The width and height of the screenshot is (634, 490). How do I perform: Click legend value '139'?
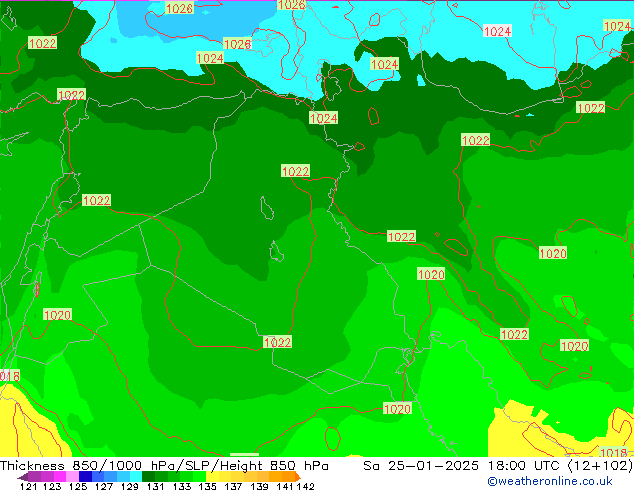coord(259,486)
